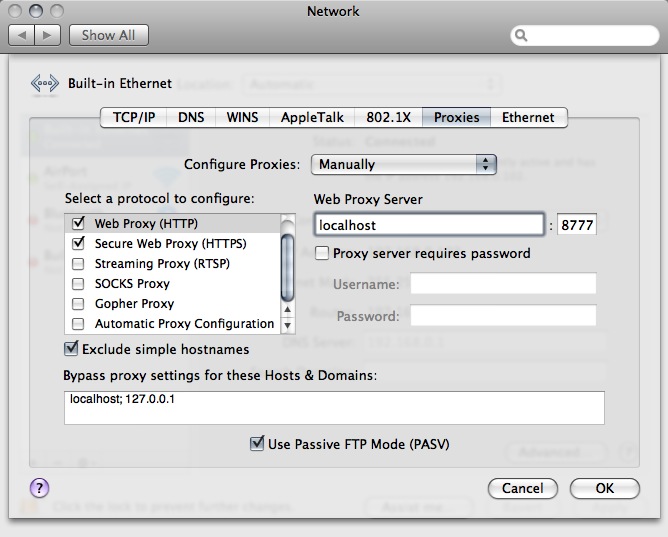Click the Username input field
Viewport: 668px width, 537px height.
coord(503,284)
